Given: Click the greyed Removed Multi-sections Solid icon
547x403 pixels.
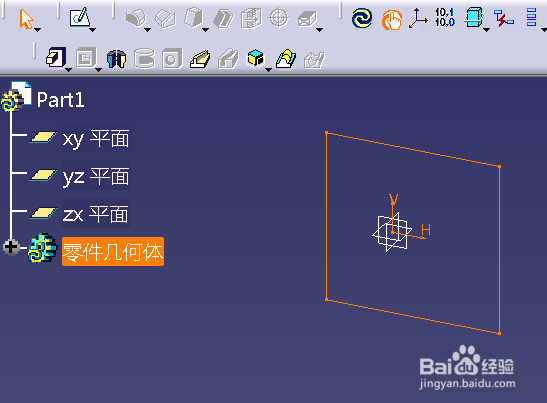Looking at the screenshot, I should tap(314, 60).
